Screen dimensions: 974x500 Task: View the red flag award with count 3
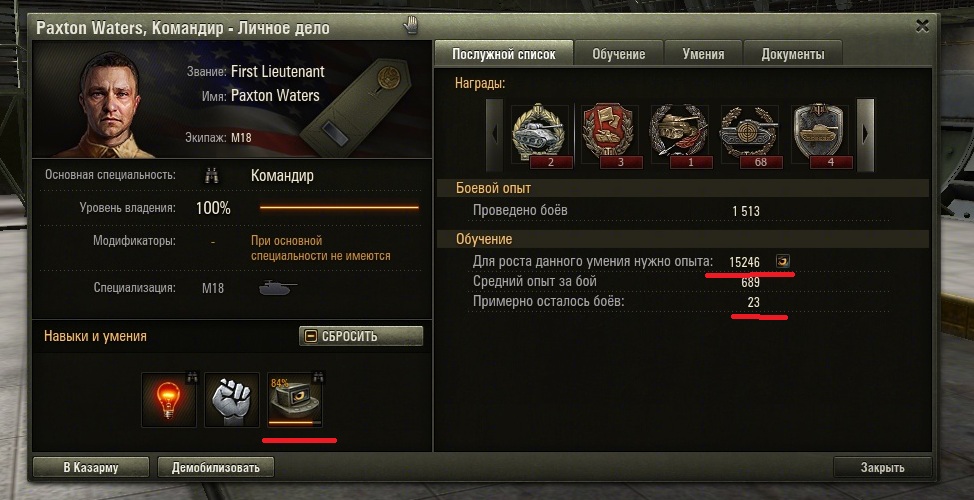[609, 135]
